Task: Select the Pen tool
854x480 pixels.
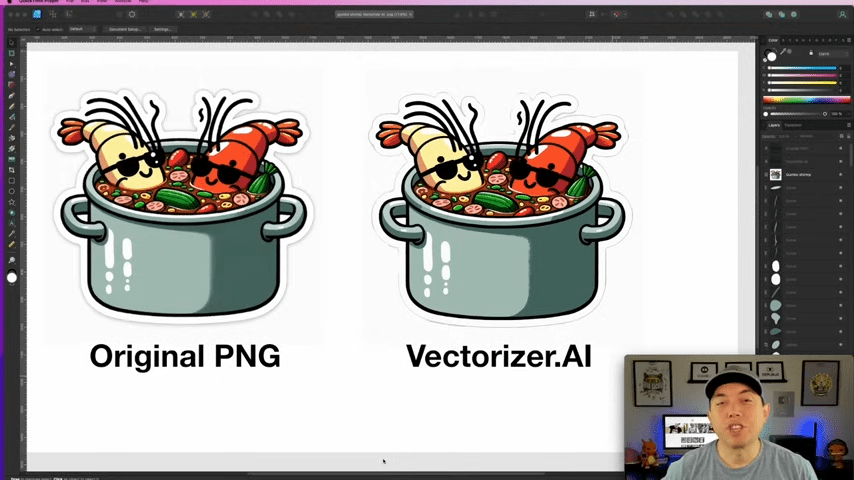Action: click(x=11, y=96)
